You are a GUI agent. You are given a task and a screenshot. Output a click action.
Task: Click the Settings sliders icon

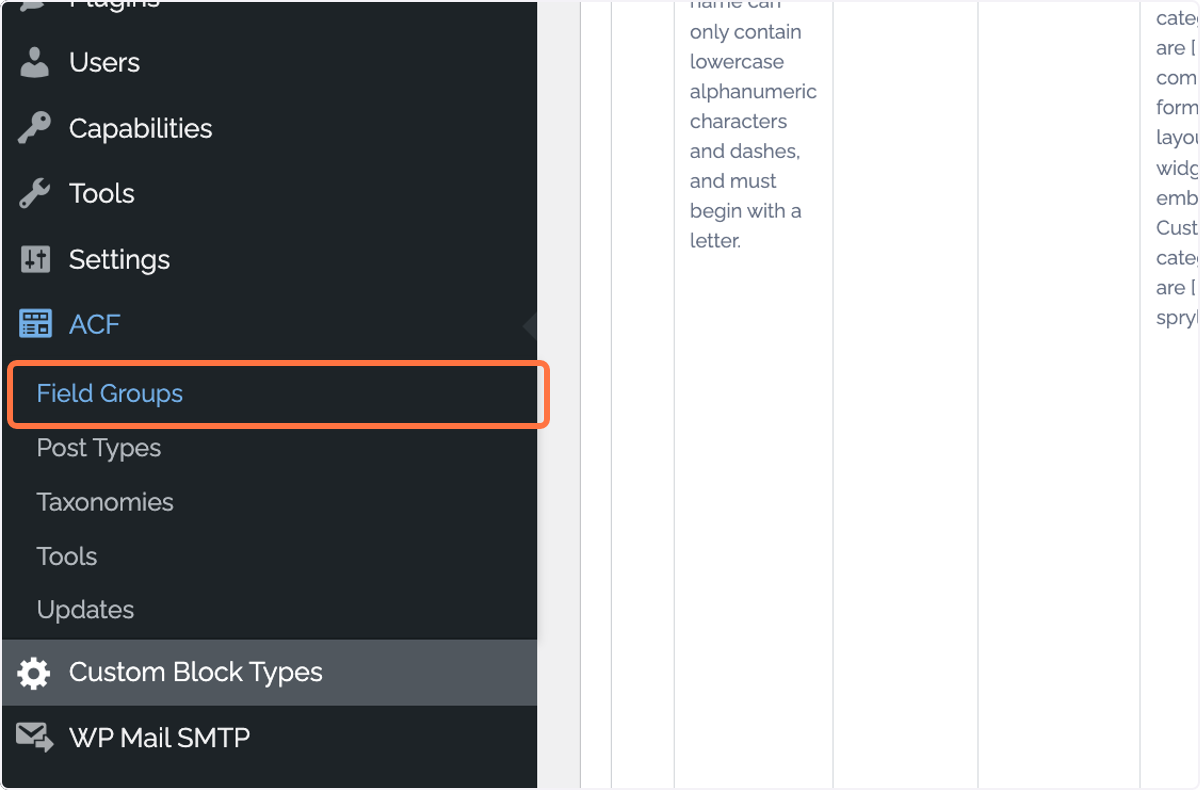pos(35,259)
